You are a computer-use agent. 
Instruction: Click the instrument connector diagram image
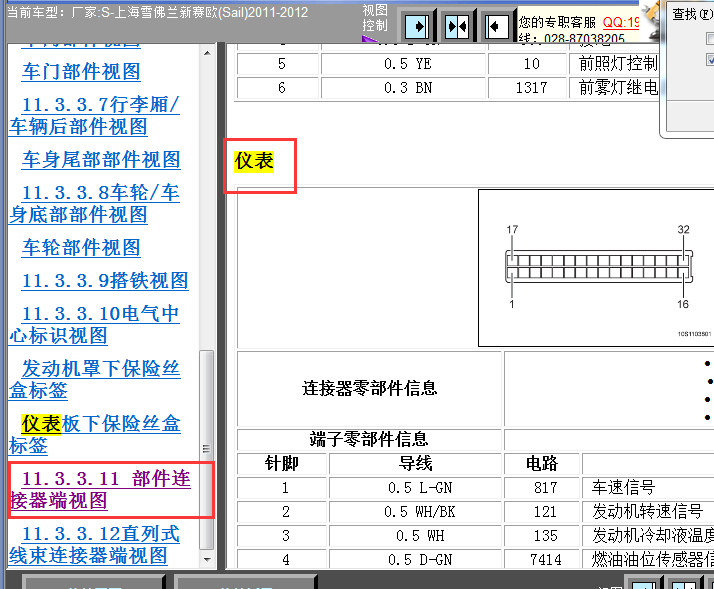tap(596, 268)
